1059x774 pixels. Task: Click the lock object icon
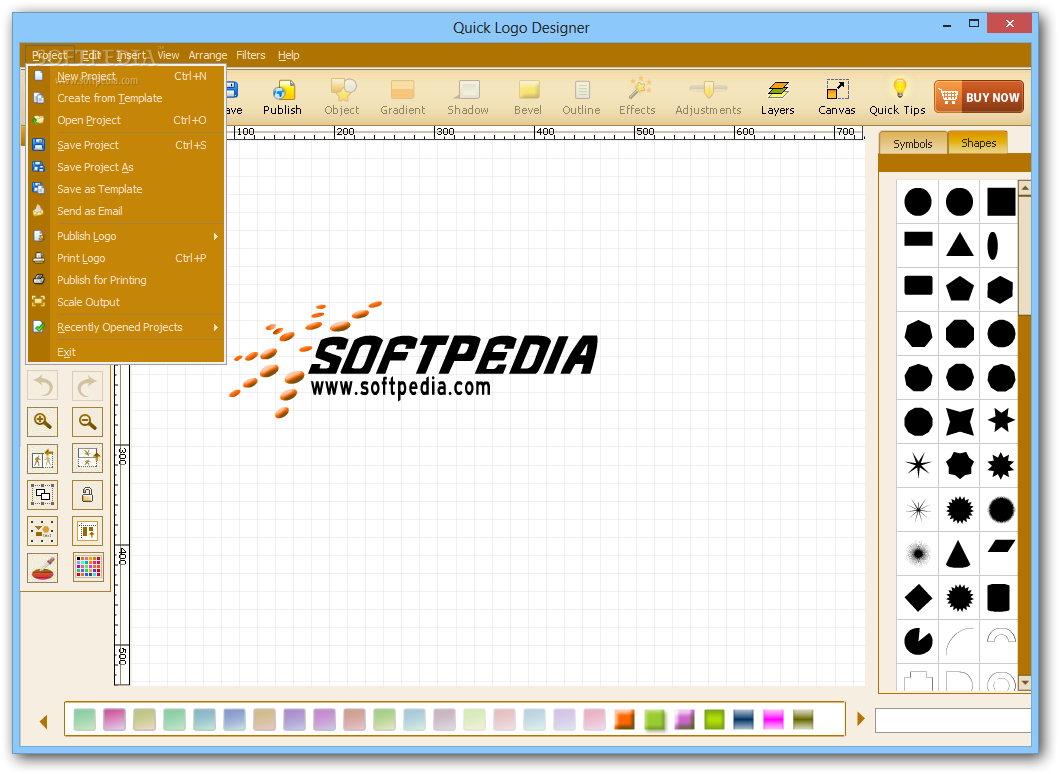(88, 495)
